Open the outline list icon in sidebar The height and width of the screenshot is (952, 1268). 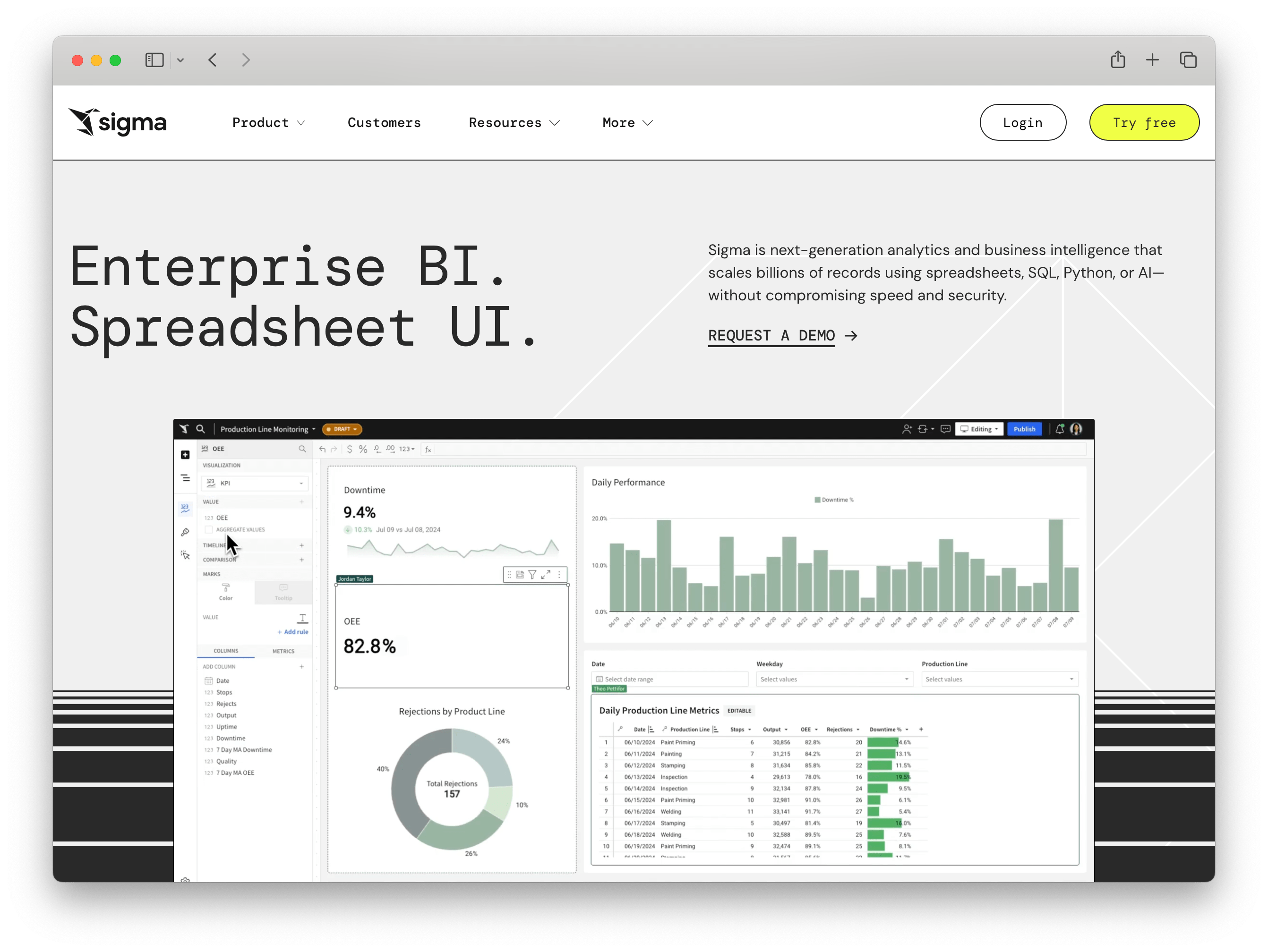click(185, 478)
